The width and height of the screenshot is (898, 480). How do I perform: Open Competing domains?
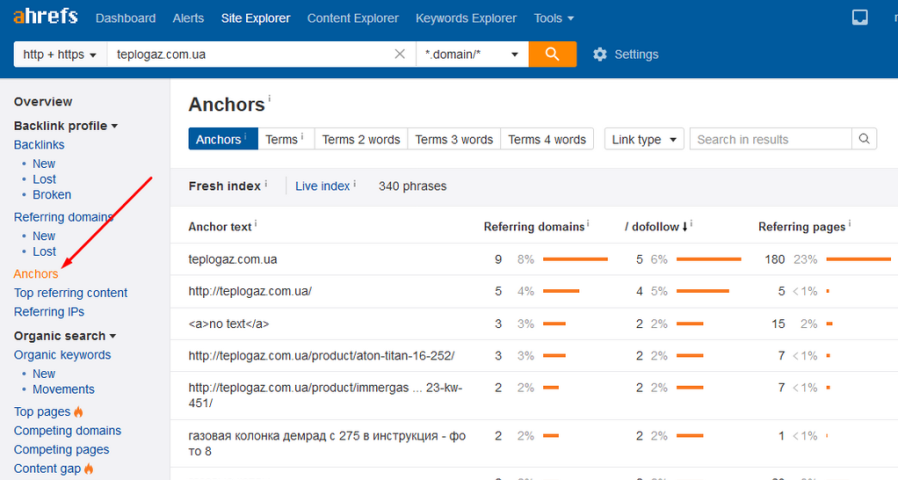[68, 431]
